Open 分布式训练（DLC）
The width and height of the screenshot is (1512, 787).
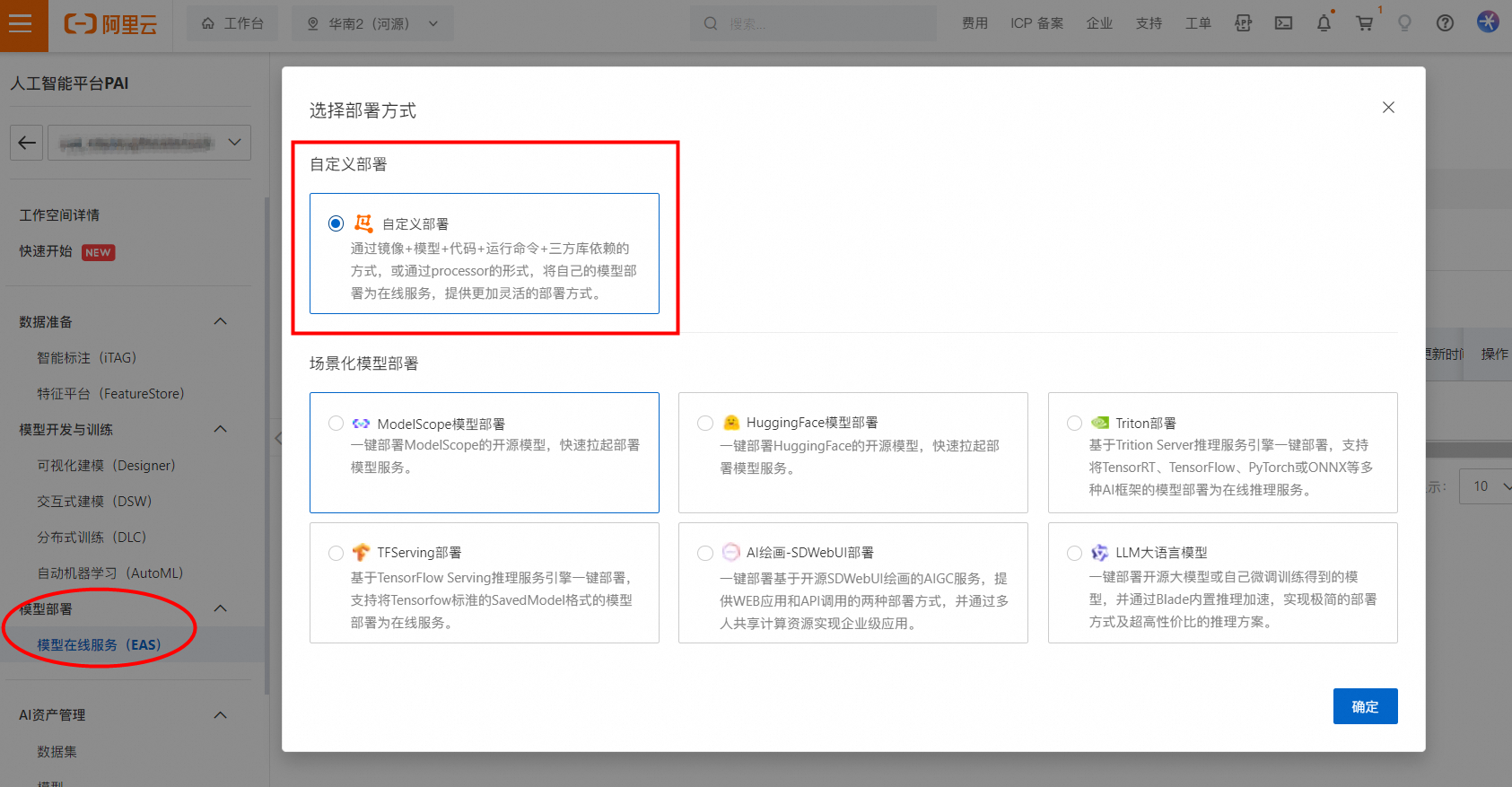coord(92,538)
